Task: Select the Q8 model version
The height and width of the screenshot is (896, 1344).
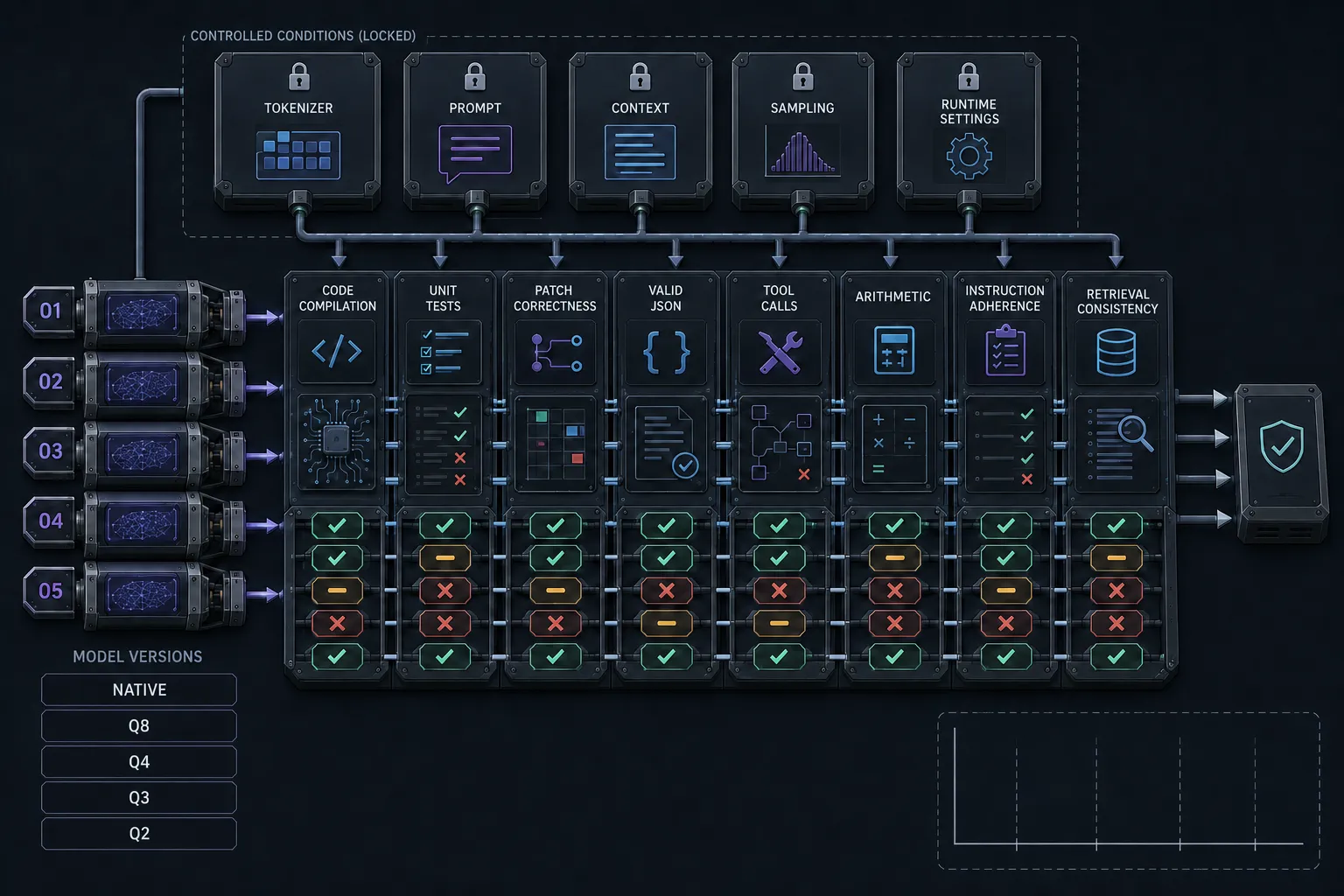Action: [139, 725]
